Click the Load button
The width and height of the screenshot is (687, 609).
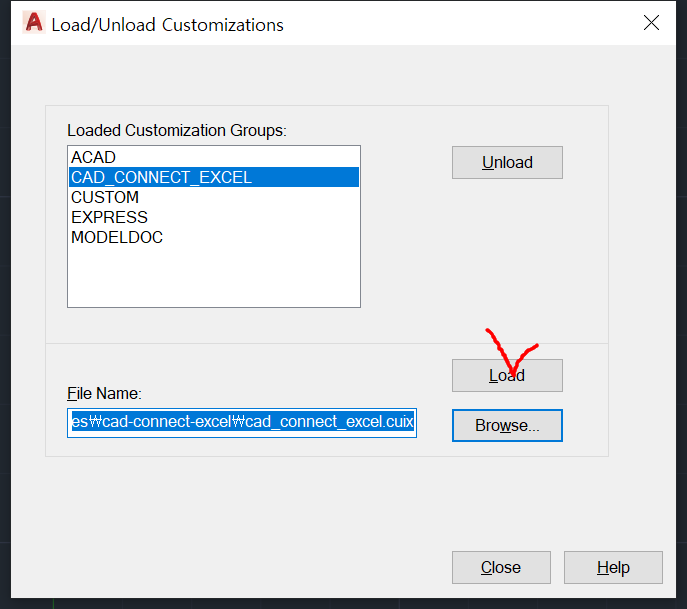[507, 375]
